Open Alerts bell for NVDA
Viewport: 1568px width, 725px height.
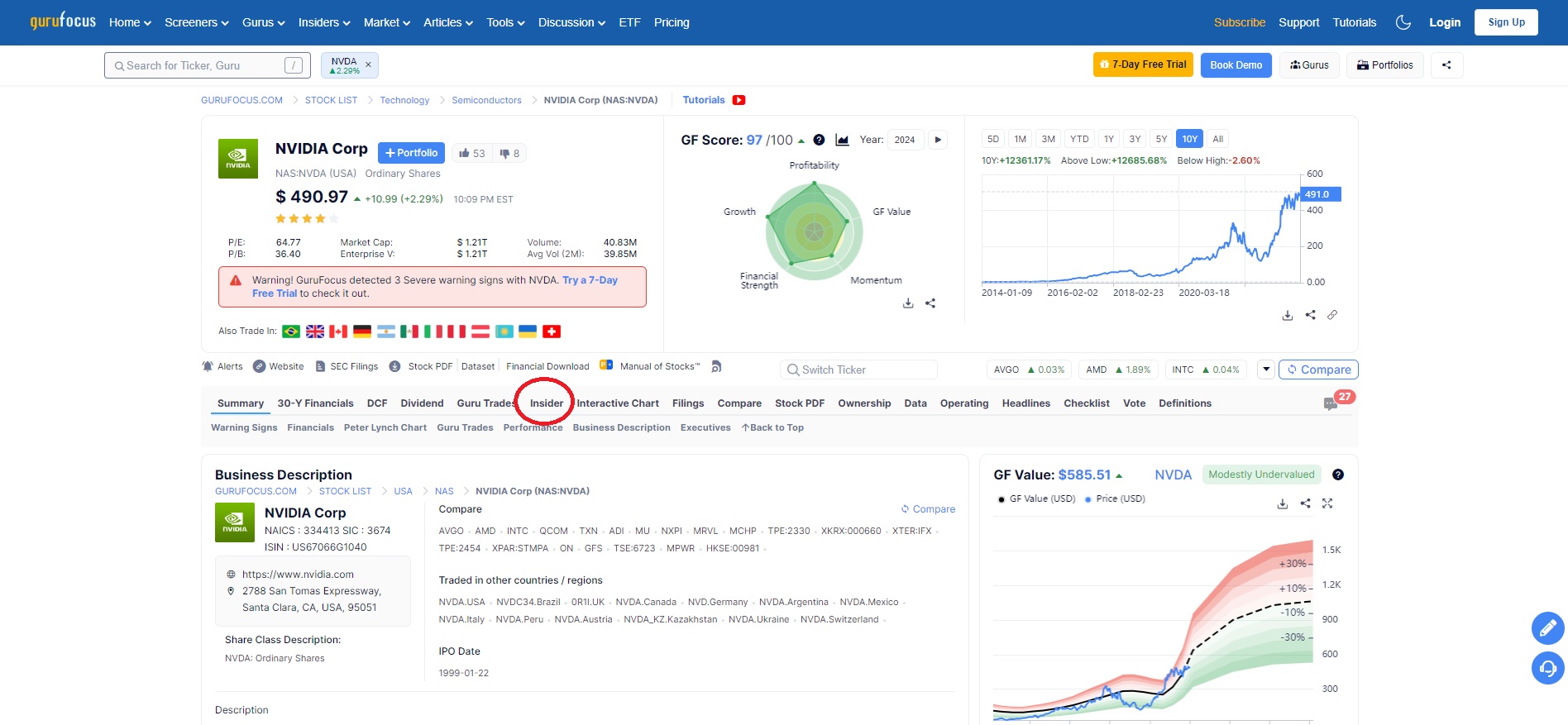click(222, 366)
